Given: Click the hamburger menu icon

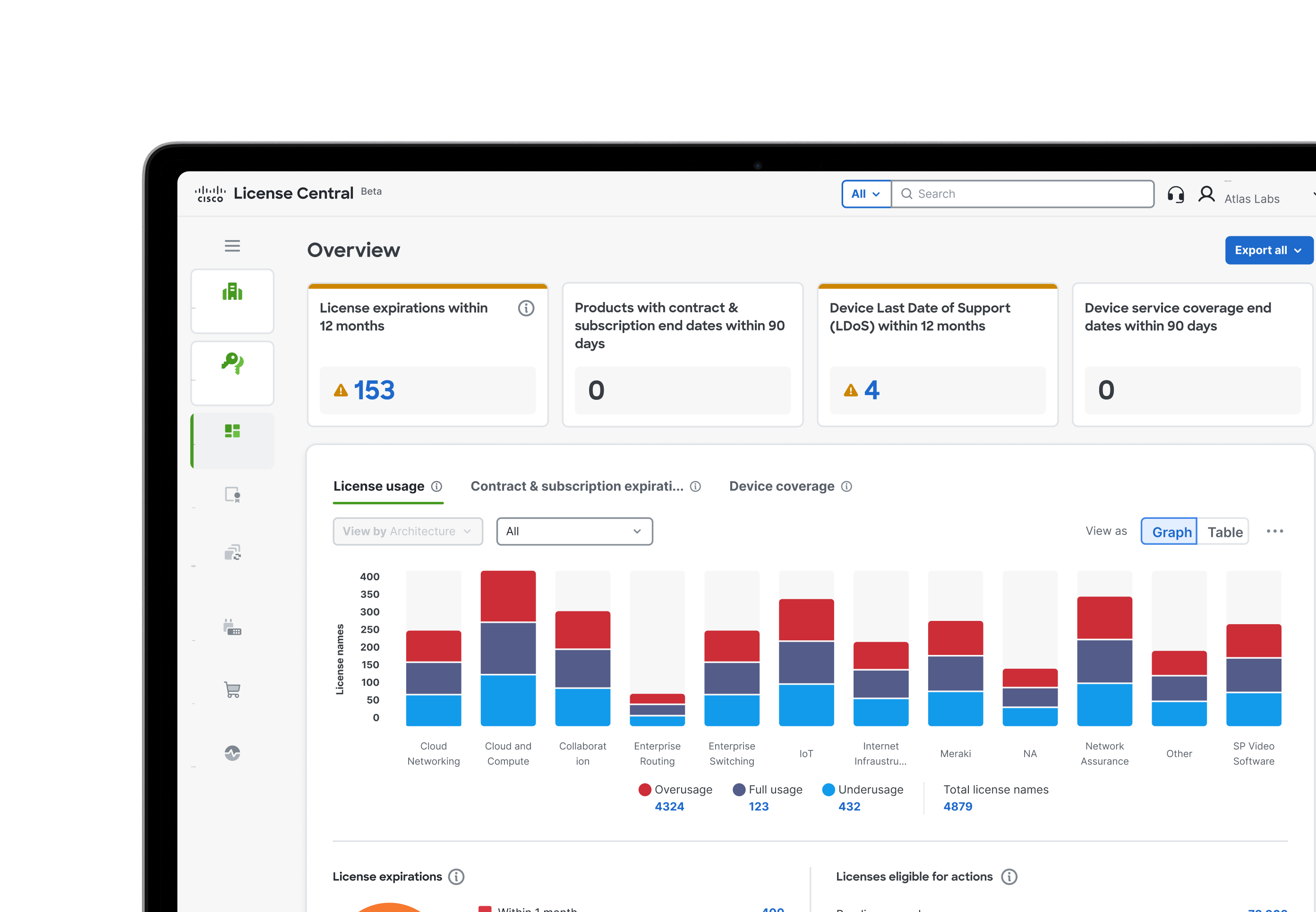Looking at the screenshot, I should coord(232,246).
